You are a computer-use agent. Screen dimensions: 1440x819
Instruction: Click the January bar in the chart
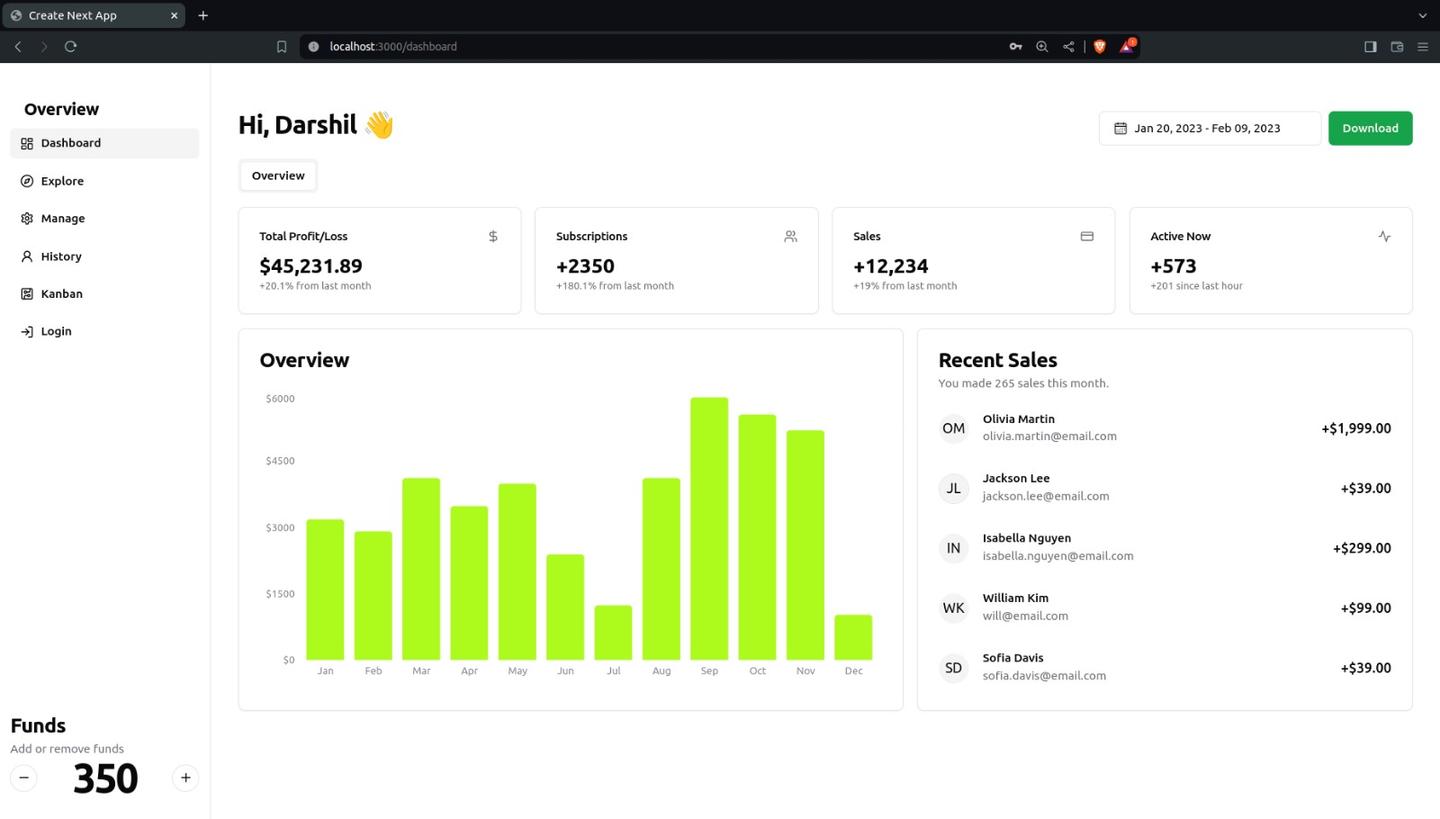(x=325, y=590)
